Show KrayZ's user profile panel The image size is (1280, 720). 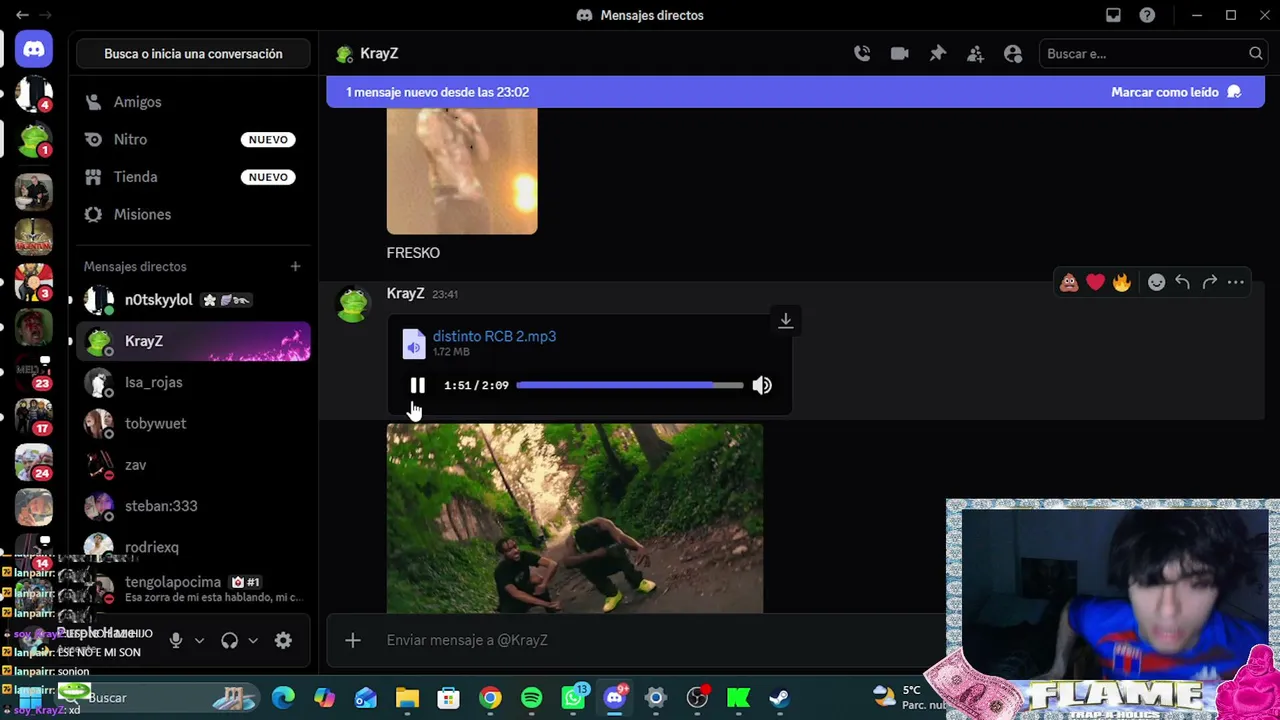1013,54
